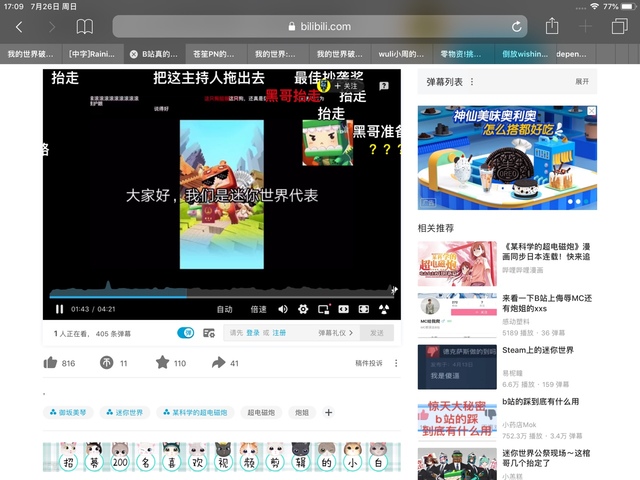The width and height of the screenshot is (640, 480).
Task: Open video 来看一下B站上侮辱MC还有炮姐的xxs
Action: 547,303
